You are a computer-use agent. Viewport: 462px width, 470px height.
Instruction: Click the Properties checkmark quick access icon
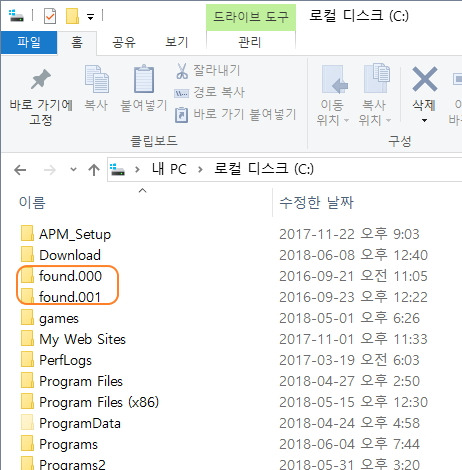pyautogui.click(x=50, y=16)
